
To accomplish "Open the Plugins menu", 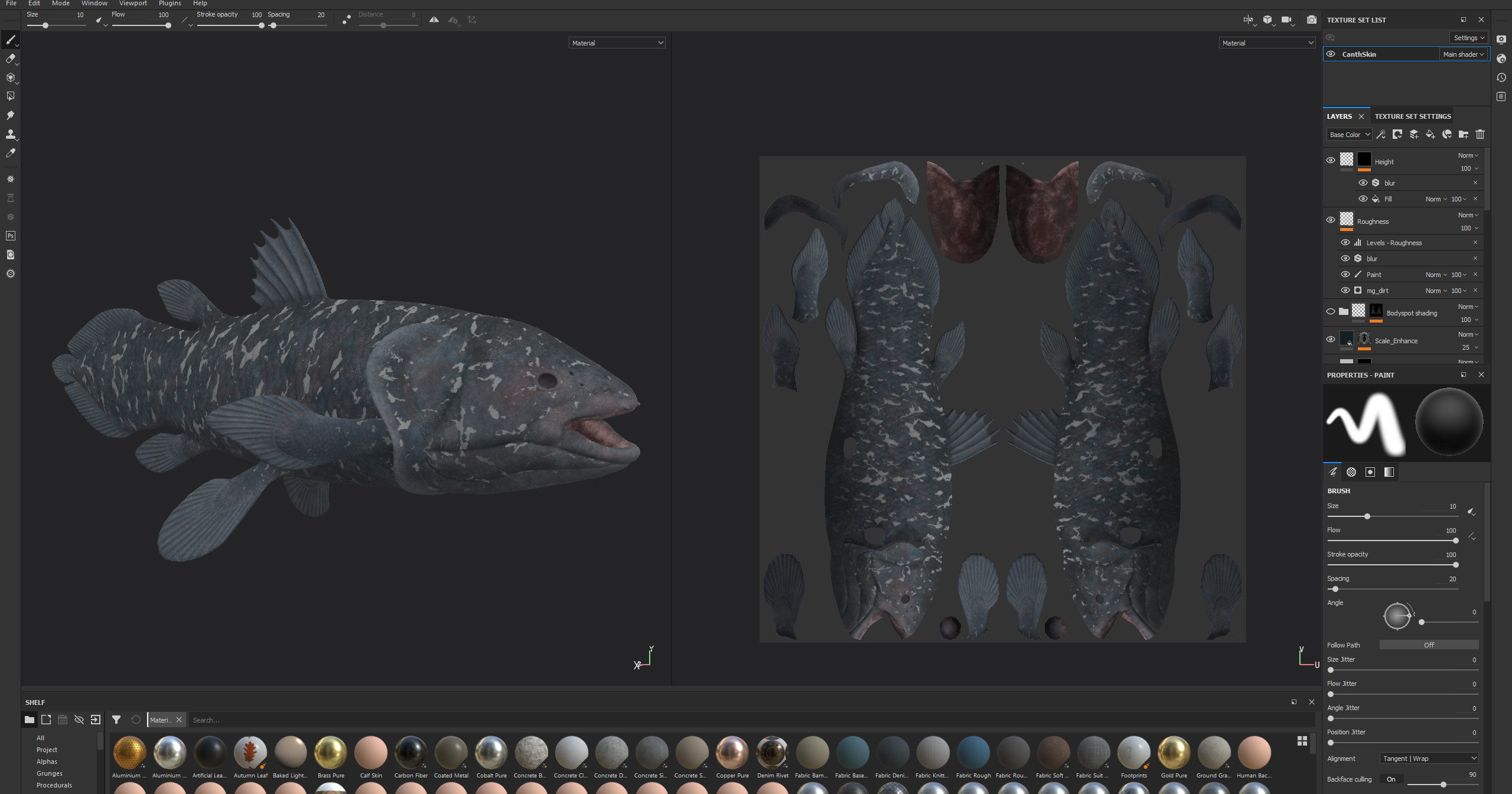I will 170,4.
